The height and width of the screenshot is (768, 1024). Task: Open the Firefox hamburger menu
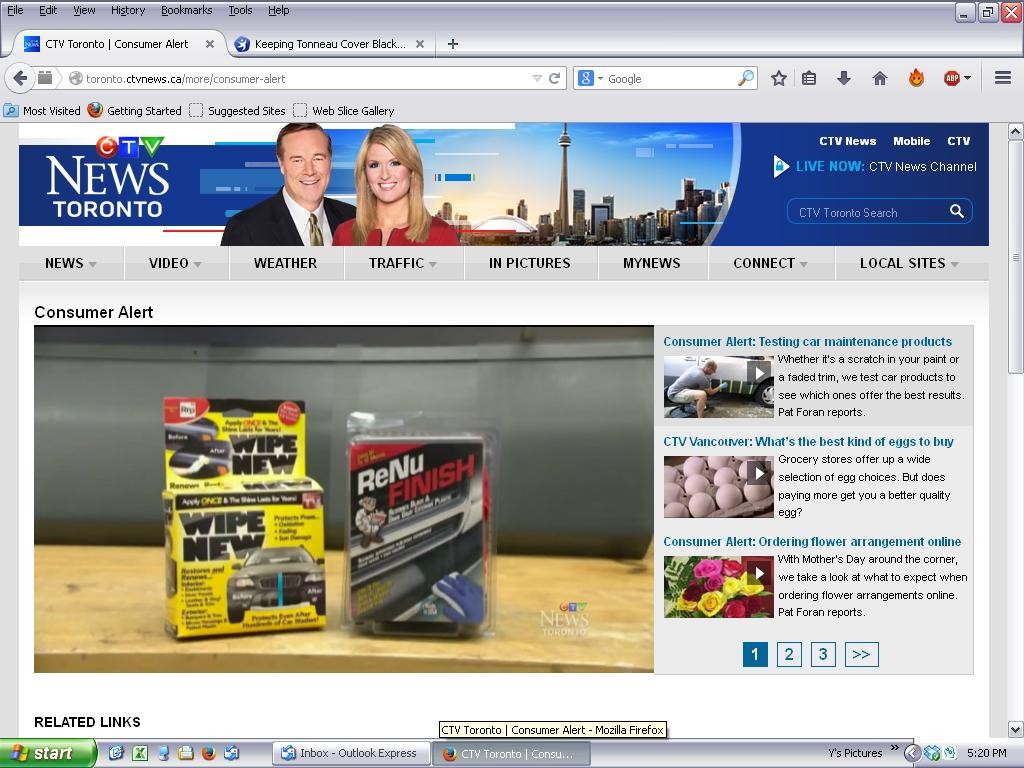click(1002, 78)
